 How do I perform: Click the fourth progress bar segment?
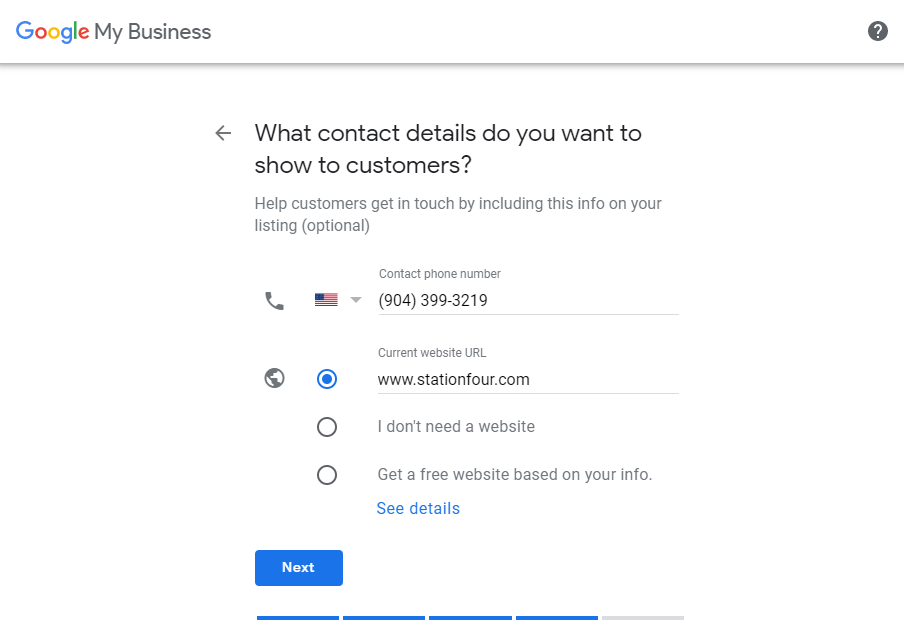557,618
